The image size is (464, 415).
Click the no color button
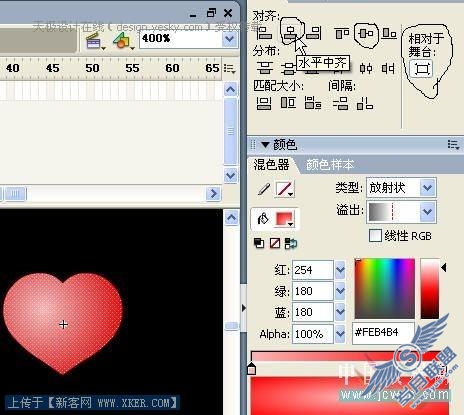pyautogui.click(x=275, y=243)
